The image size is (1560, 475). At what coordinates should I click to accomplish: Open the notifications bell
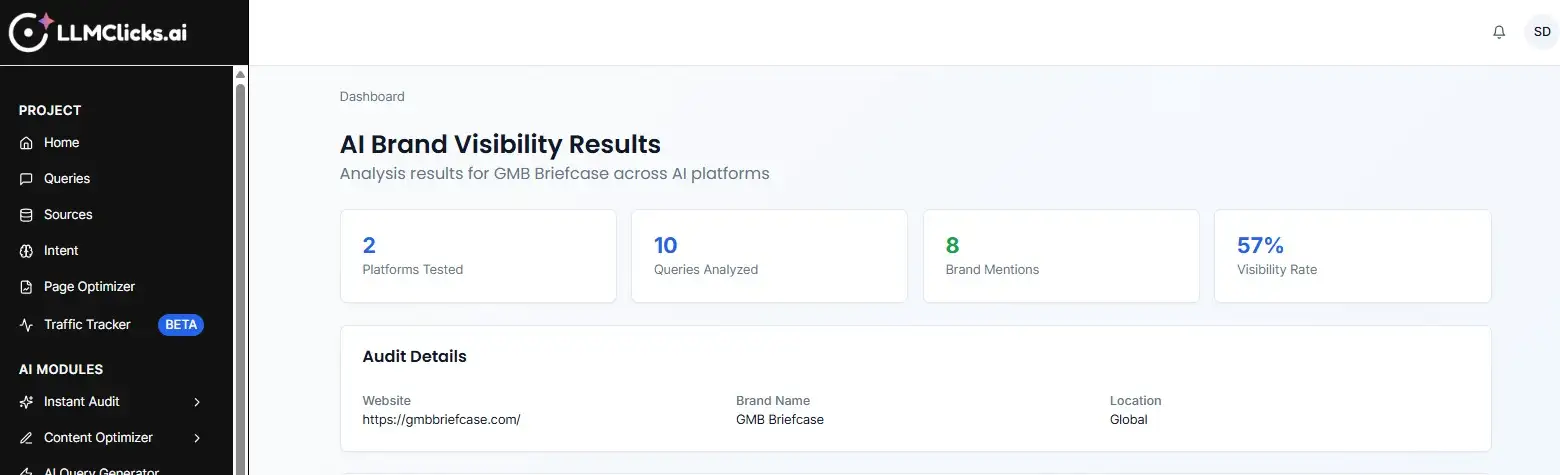[1499, 32]
